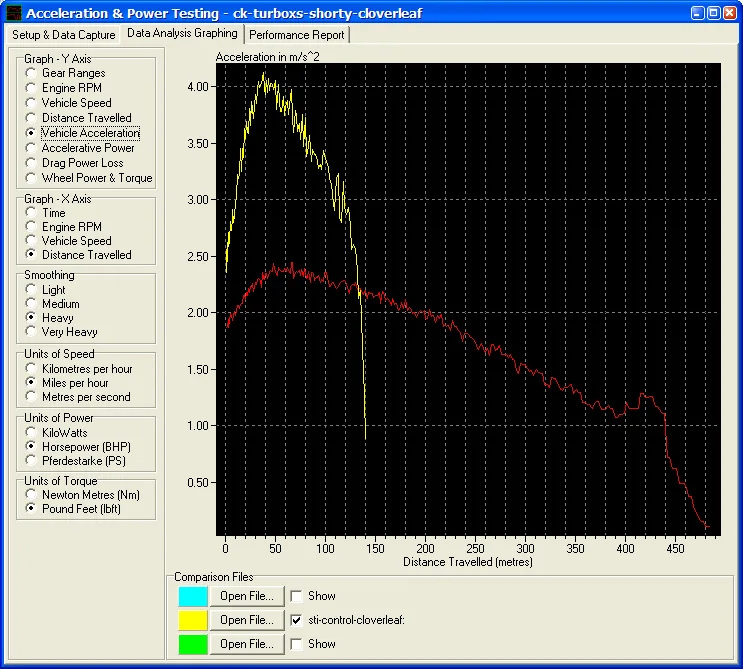This screenshot has height=669, width=743.
Task: Open the Performance Report tab
Action: pyautogui.click(x=297, y=34)
